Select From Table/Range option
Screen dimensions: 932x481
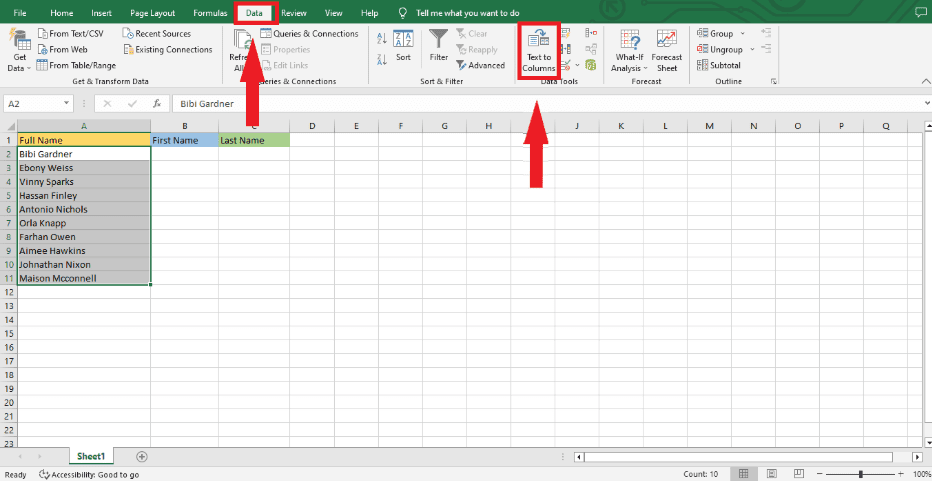[x=76, y=65]
